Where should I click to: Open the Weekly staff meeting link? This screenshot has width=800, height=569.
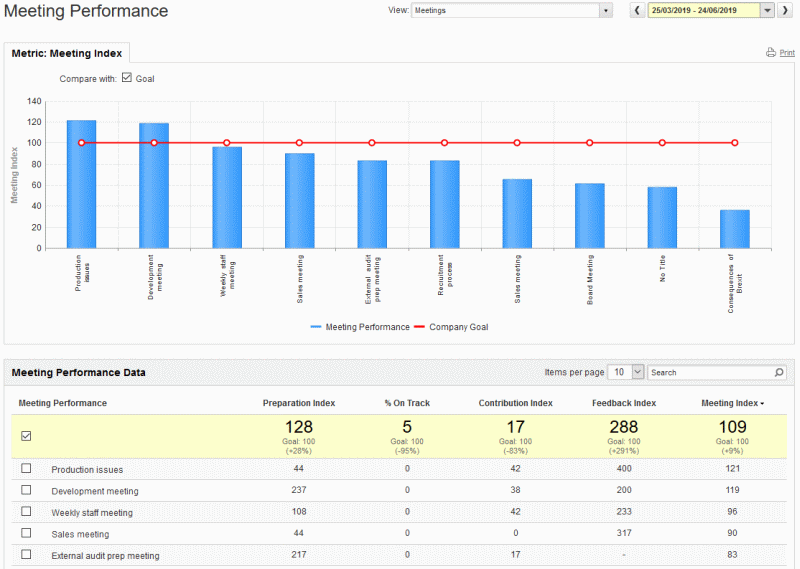[92, 512]
